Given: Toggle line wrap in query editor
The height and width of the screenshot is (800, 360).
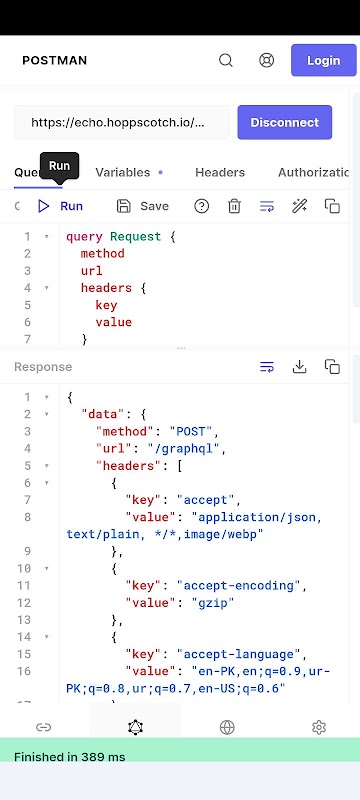Looking at the screenshot, I should (267, 206).
